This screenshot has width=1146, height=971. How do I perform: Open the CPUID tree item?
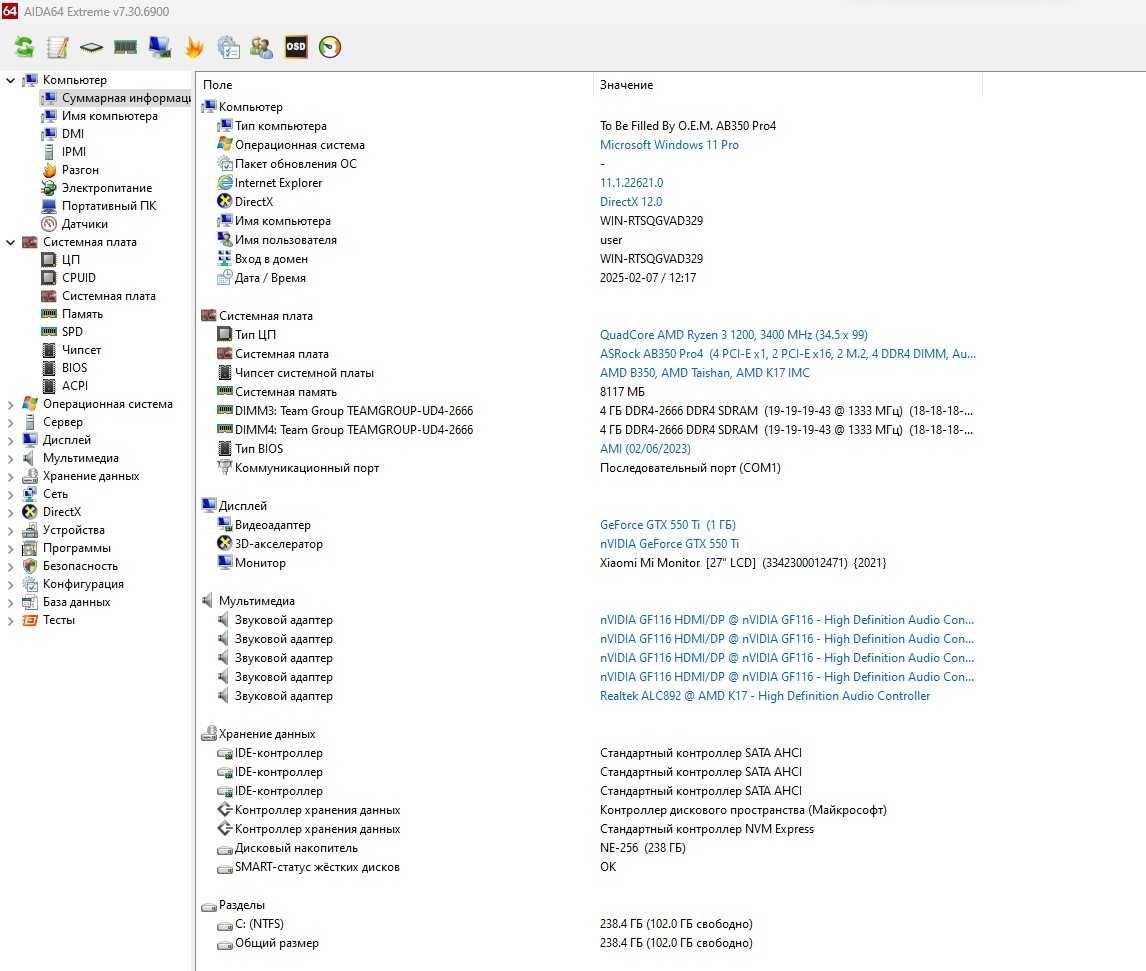coord(79,278)
